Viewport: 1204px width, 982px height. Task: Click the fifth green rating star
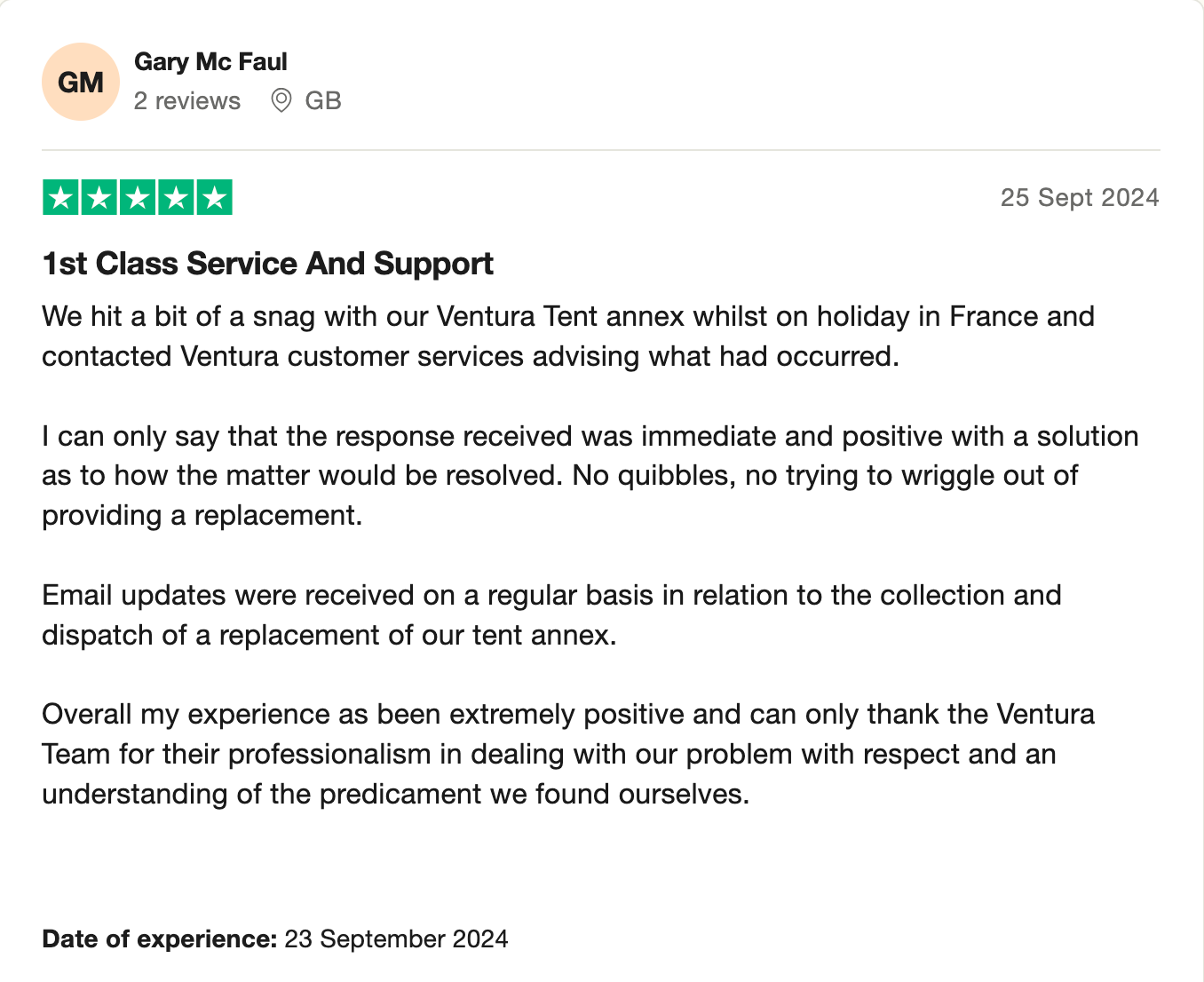click(214, 197)
